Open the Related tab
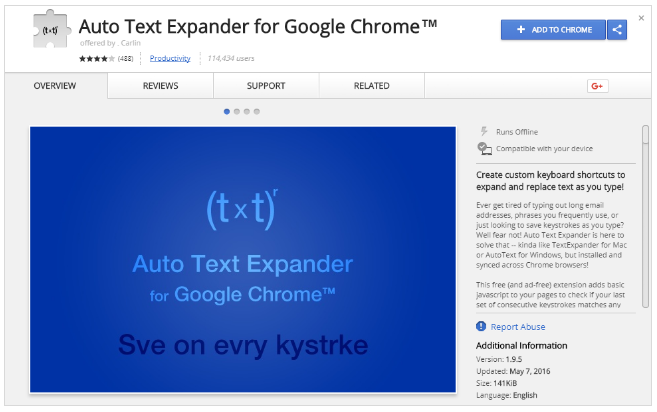 [x=372, y=86]
